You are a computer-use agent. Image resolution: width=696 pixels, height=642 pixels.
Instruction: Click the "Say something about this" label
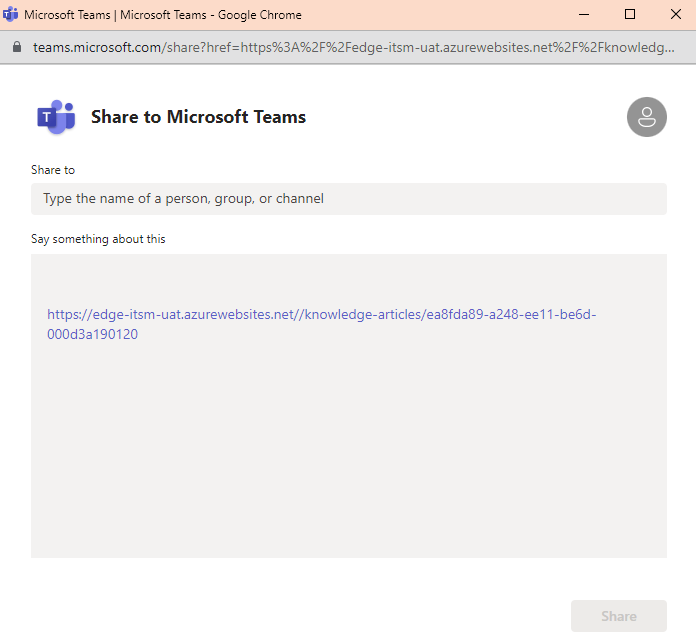(98, 239)
